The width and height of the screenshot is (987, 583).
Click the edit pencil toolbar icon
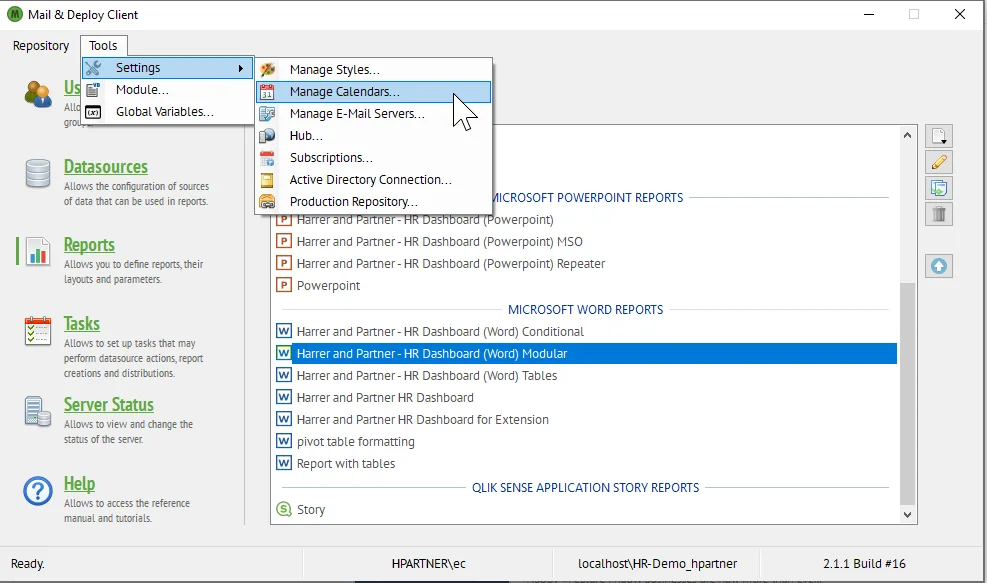point(939,162)
